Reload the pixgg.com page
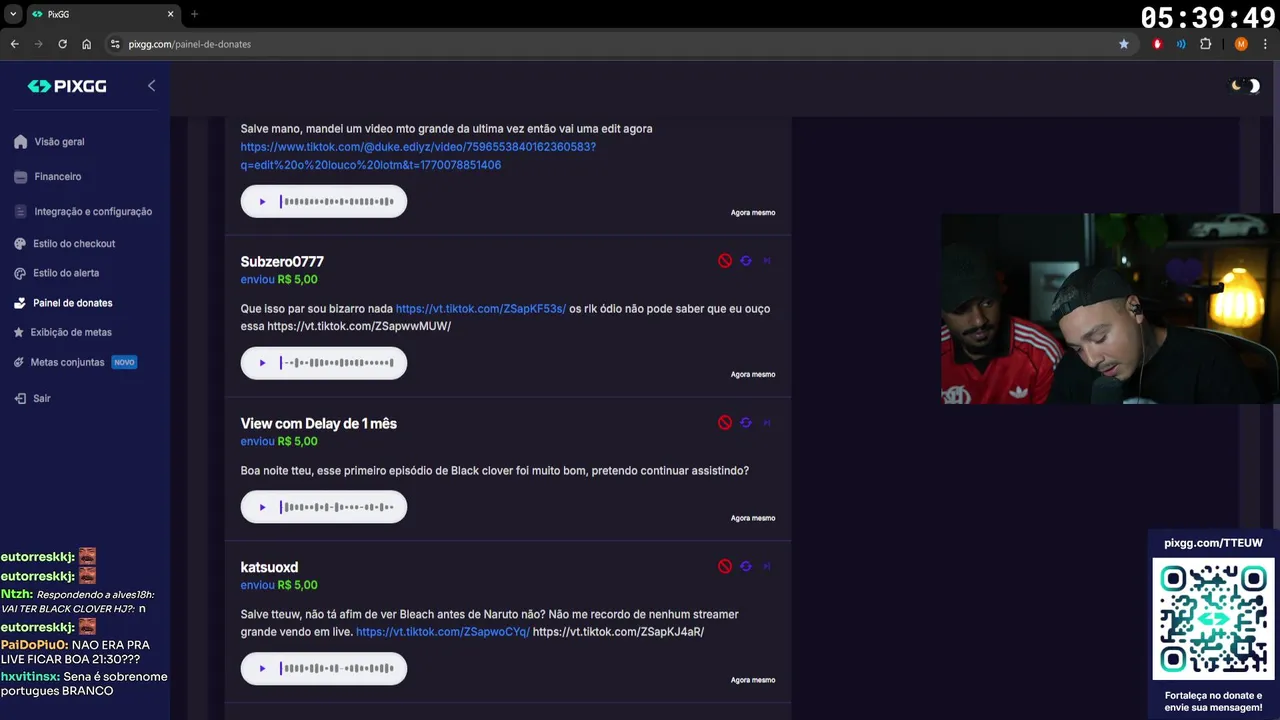The image size is (1280, 720). [63, 44]
